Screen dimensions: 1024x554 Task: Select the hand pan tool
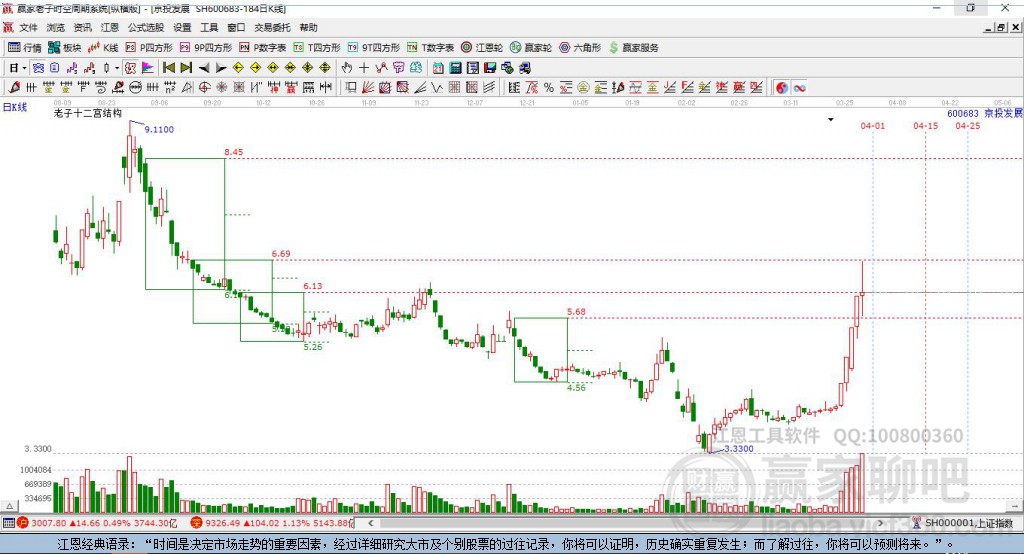pyautogui.click(x=347, y=68)
